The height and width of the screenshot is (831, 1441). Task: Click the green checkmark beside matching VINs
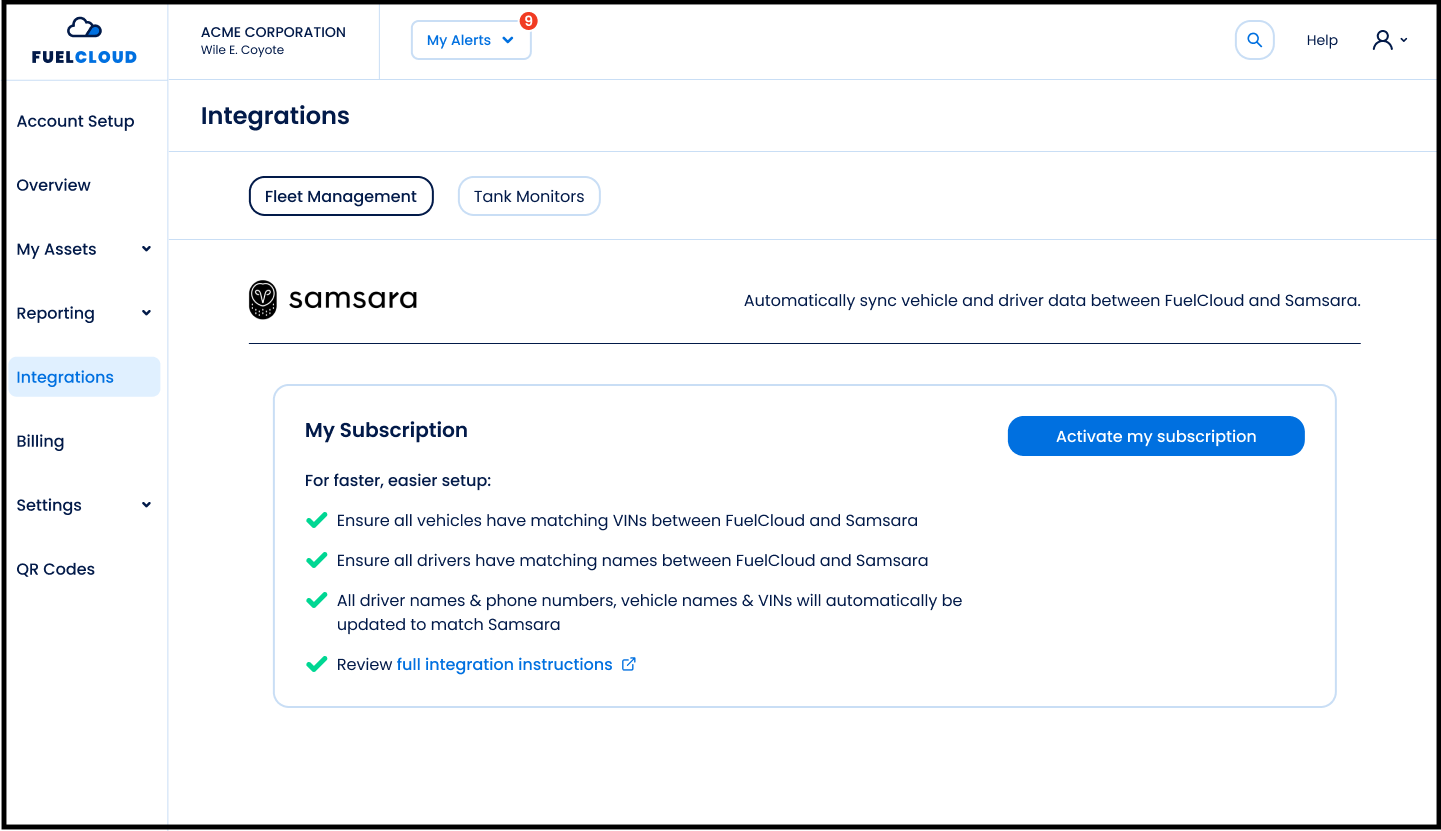317,520
